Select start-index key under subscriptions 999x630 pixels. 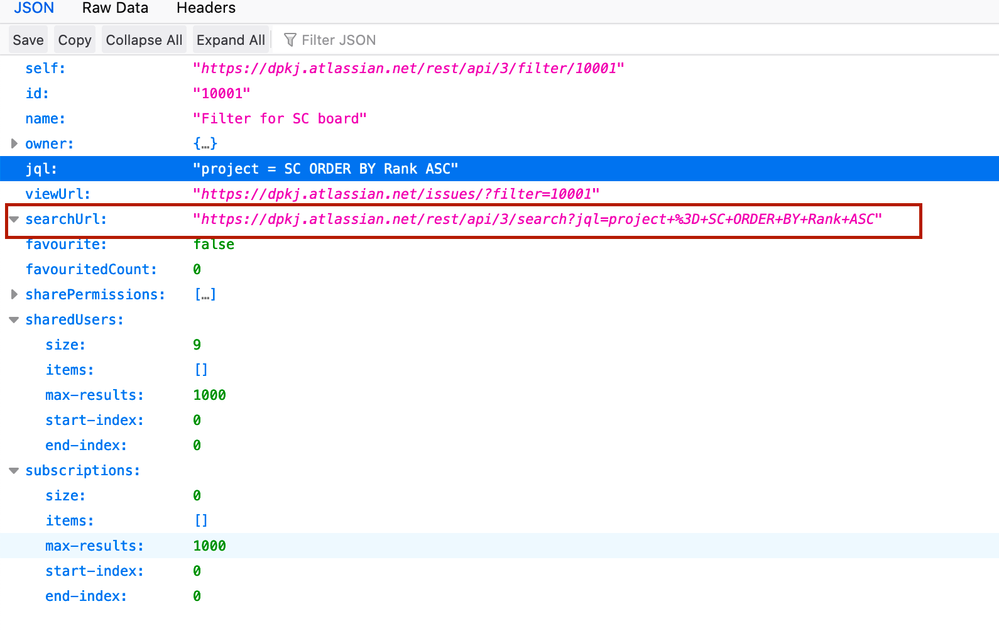(x=95, y=571)
